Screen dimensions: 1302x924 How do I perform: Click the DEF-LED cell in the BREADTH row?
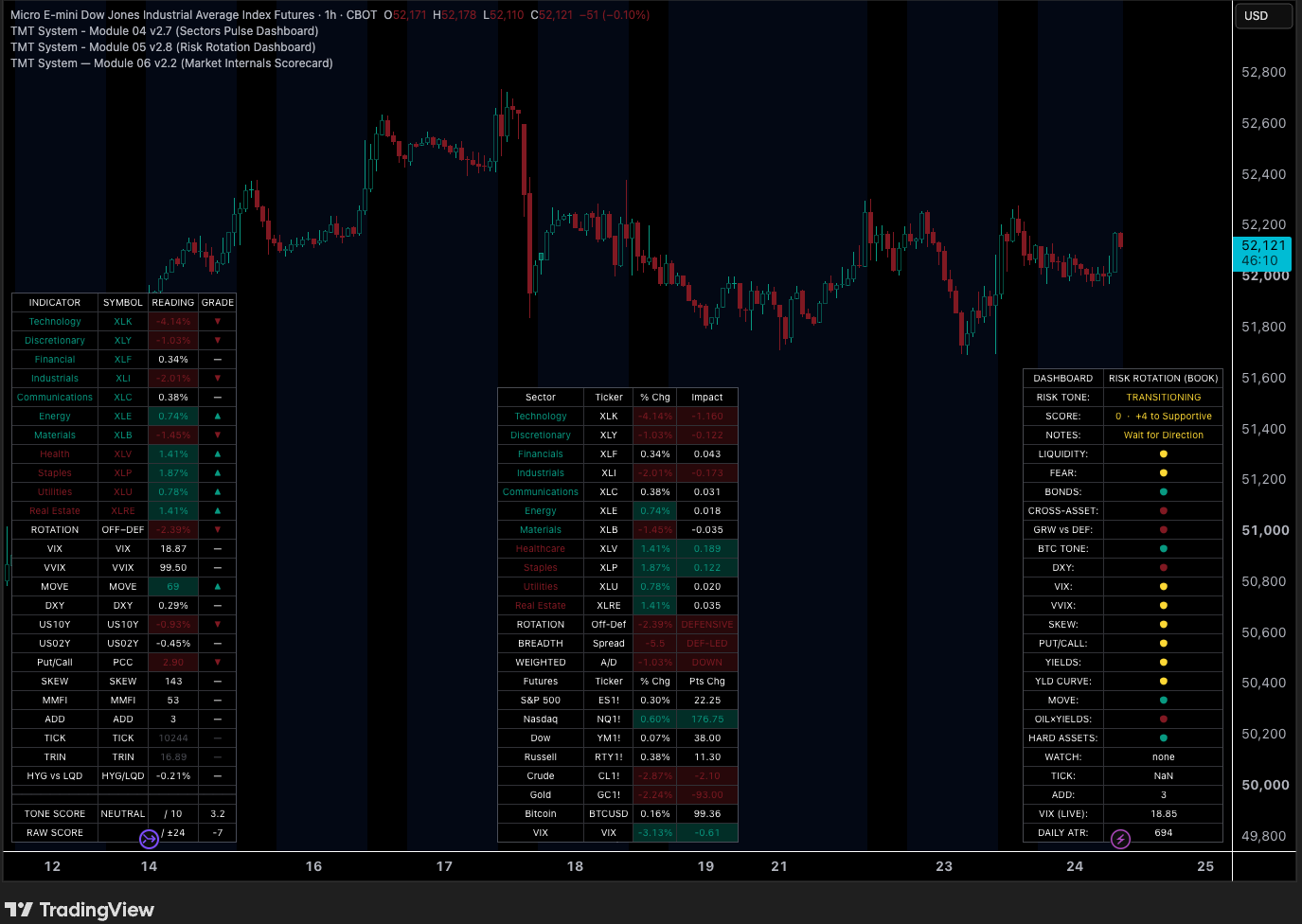(707, 644)
